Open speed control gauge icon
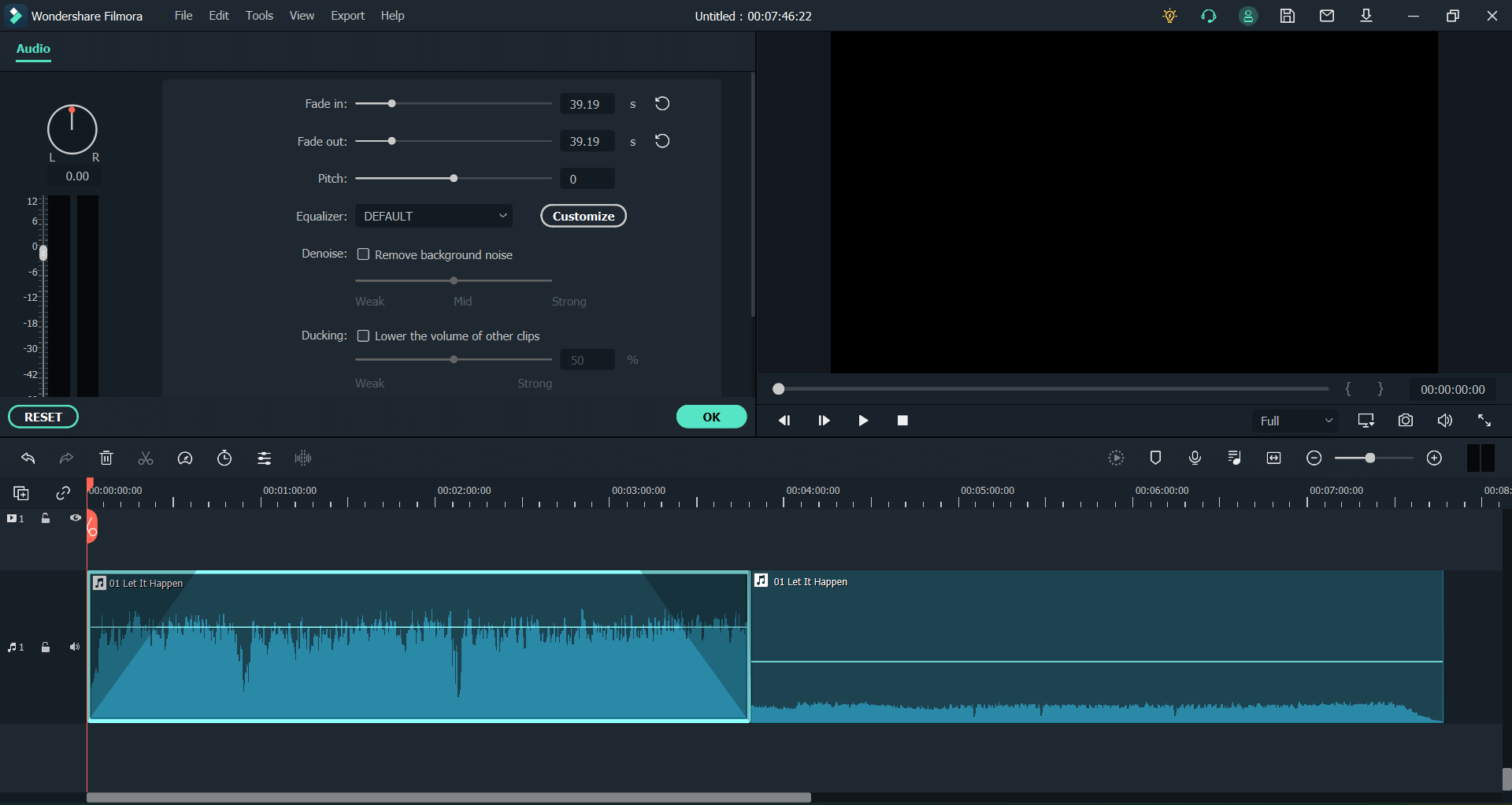The image size is (1512, 805). [185, 458]
